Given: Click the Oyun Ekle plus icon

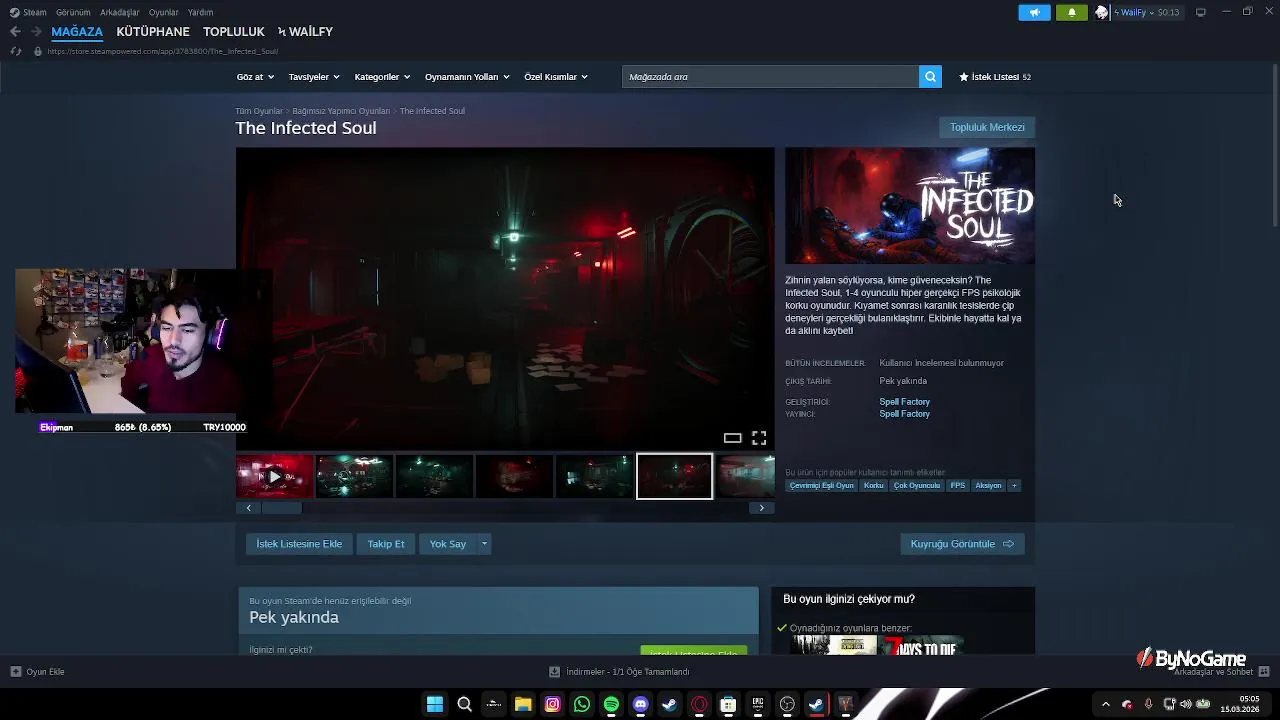Looking at the screenshot, I should (15, 672).
